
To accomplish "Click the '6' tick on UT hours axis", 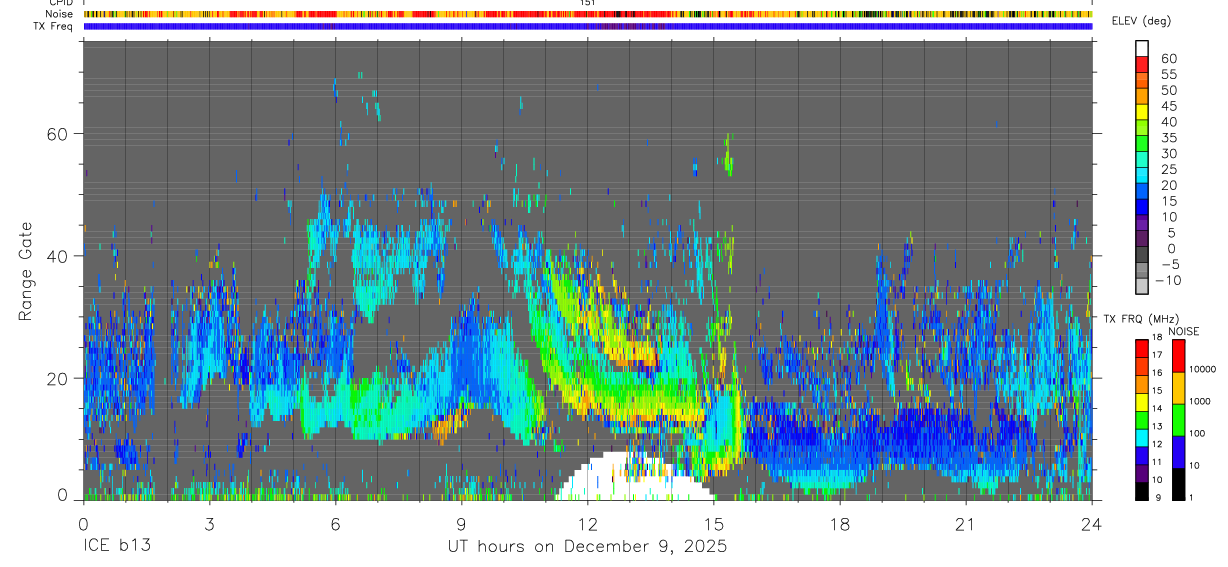I will (335, 524).
